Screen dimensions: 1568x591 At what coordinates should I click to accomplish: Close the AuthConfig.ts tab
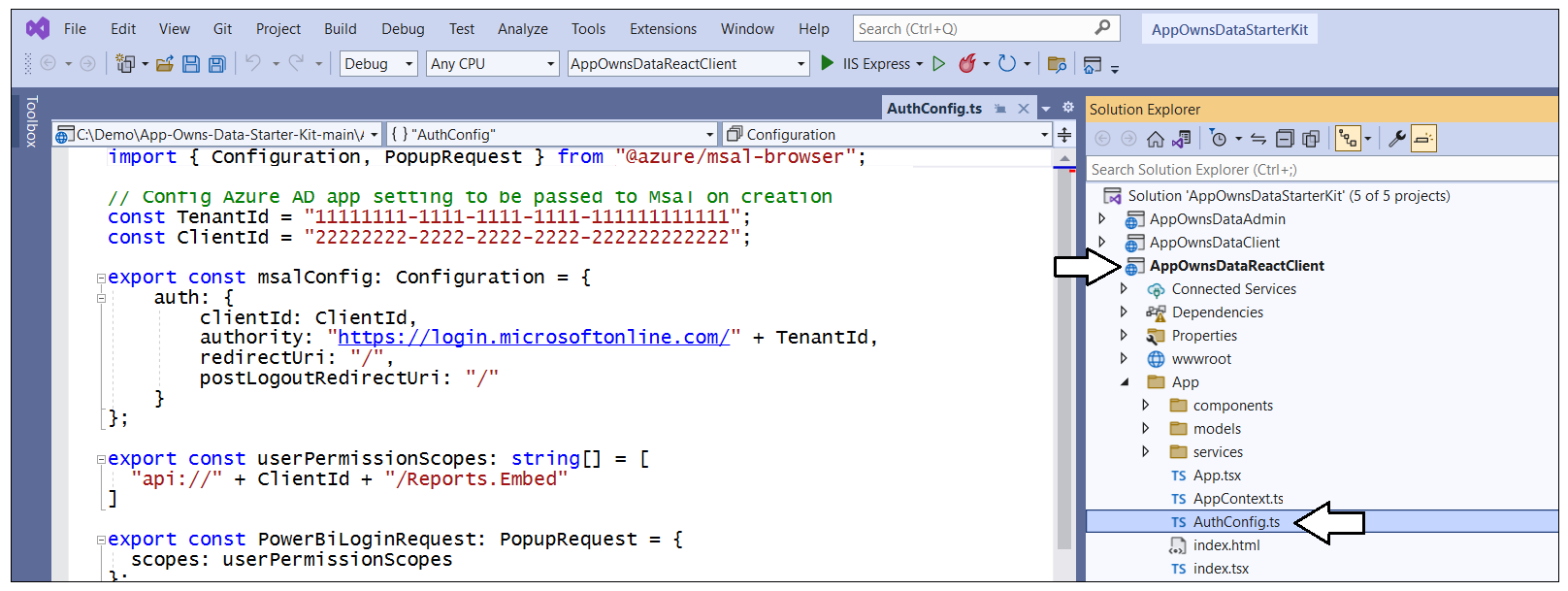click(1023, 109)
